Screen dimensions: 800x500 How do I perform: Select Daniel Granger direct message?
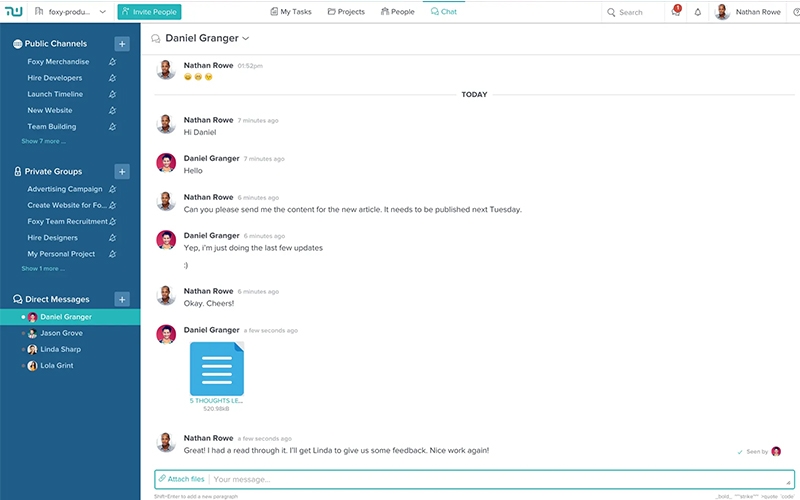point(70,317)
